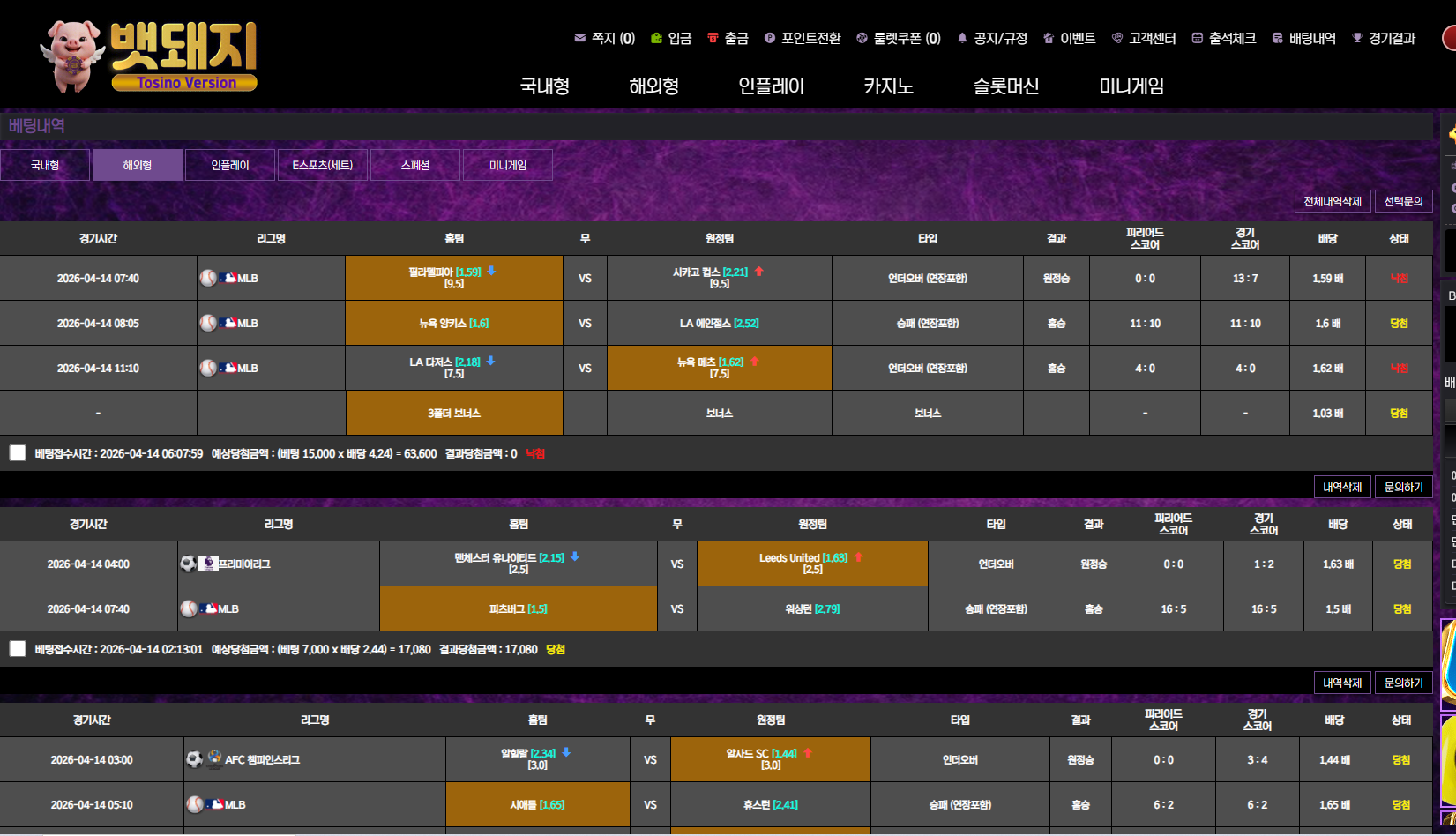Open 공지/규정 notice bell icon

(962, 38)
